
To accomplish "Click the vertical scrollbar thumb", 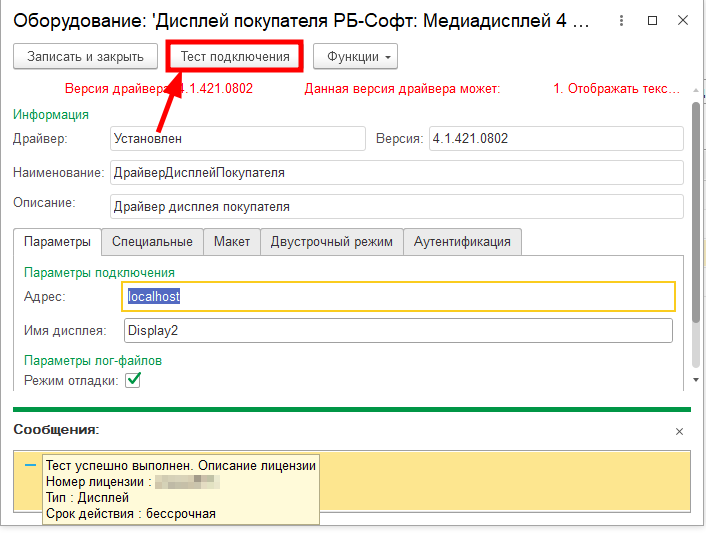I will 695,210.
